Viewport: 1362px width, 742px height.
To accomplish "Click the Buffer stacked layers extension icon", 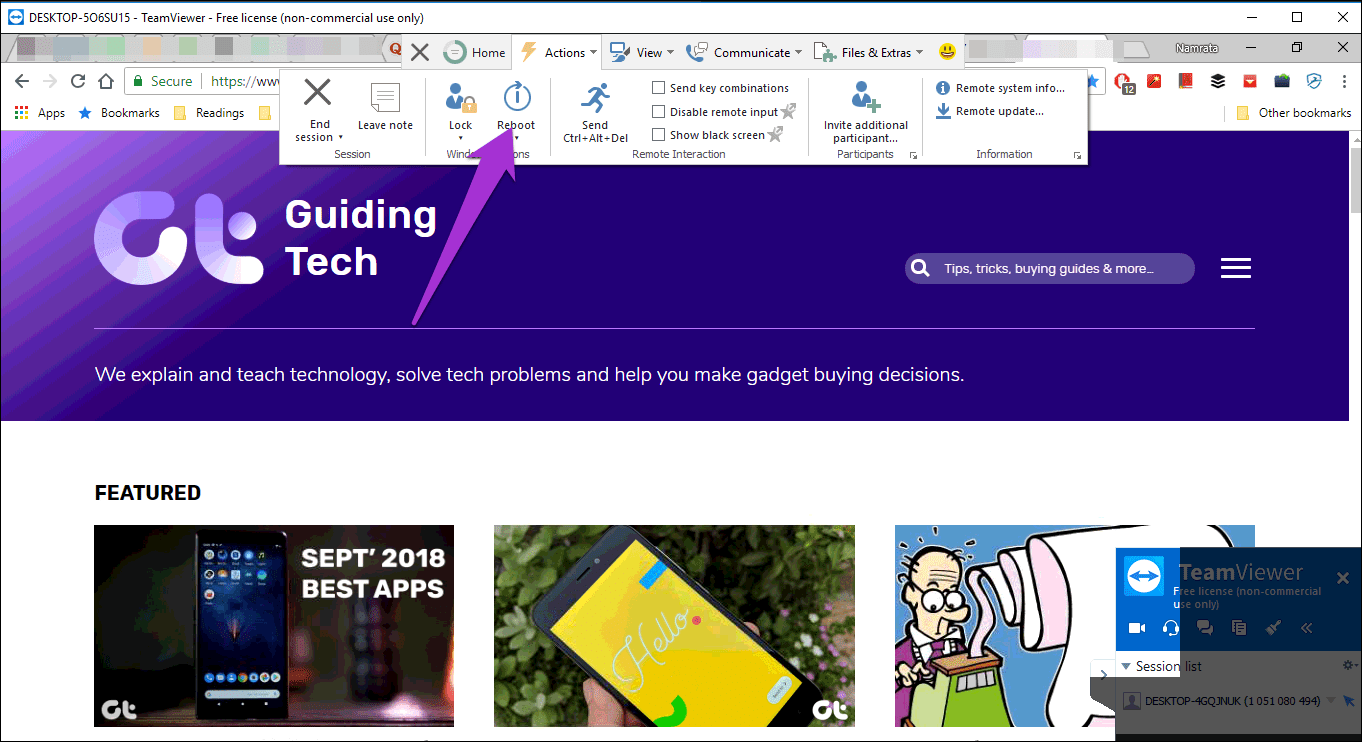I will (x=1218, y=81).
